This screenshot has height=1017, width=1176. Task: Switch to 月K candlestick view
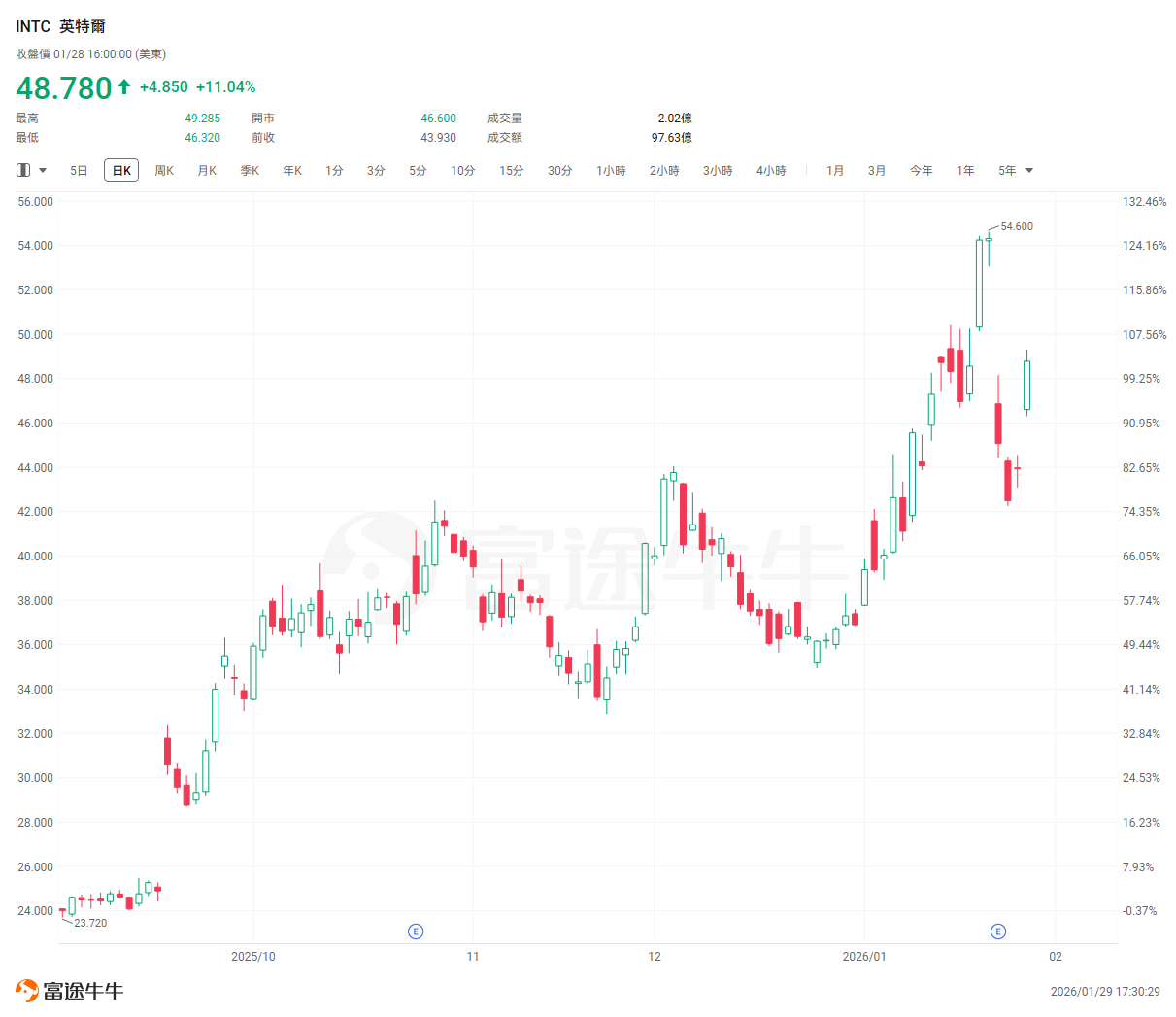(x=206, y=170)
